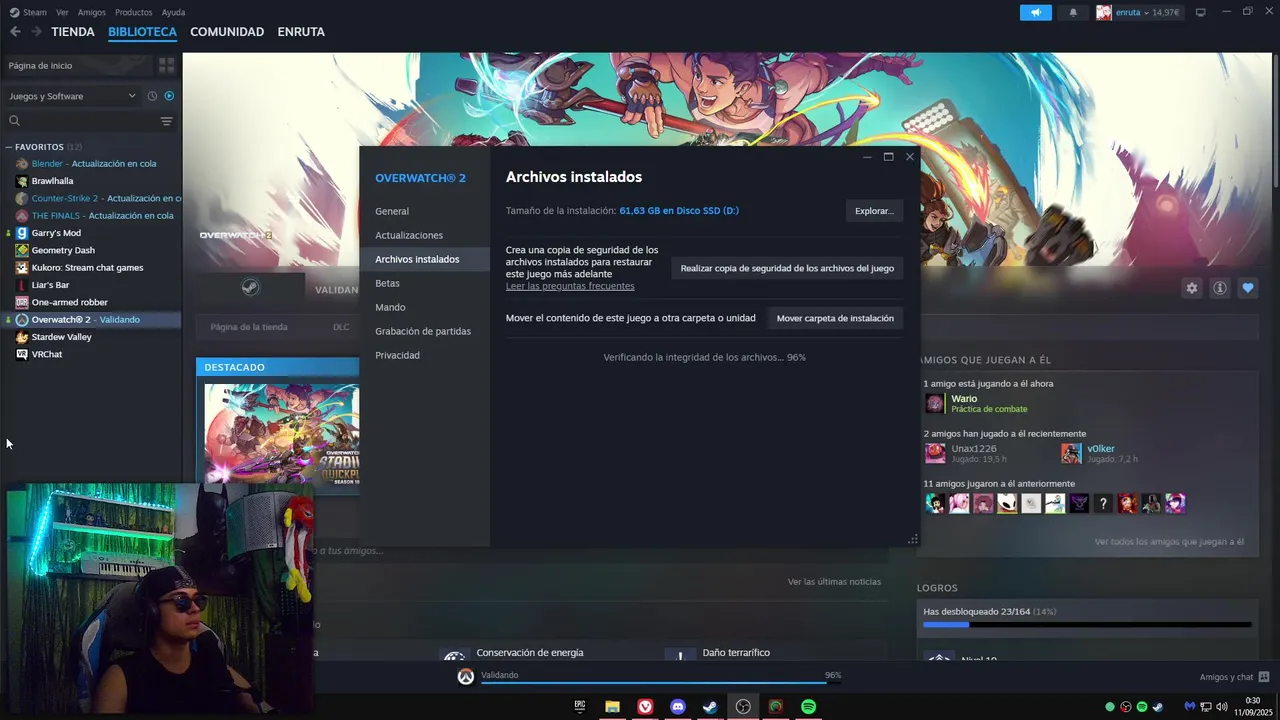
Task: Open the DESTACADO featured thumbnail
Action: pos(281,433)
